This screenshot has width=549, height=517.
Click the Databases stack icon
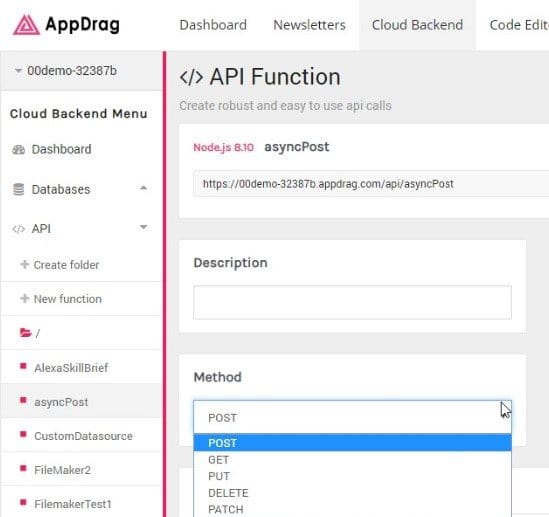pos(19,189)
